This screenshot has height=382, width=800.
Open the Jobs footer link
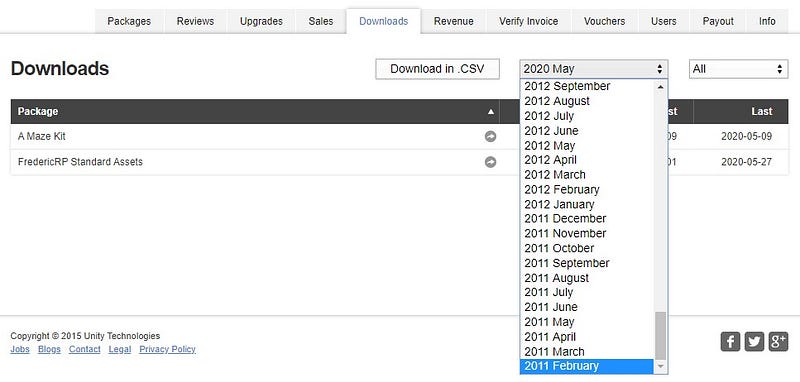[20, 349]
